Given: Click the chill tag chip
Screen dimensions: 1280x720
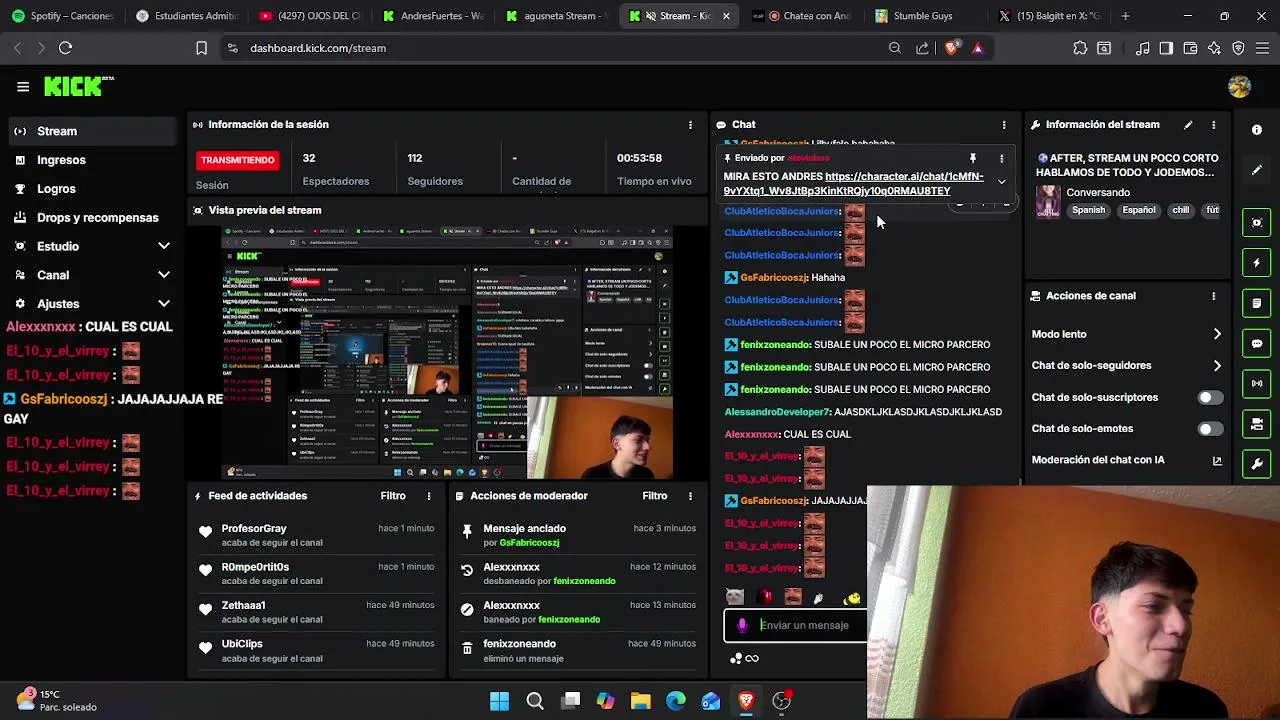Looking at the screenshot, I should click(1180, 211).
